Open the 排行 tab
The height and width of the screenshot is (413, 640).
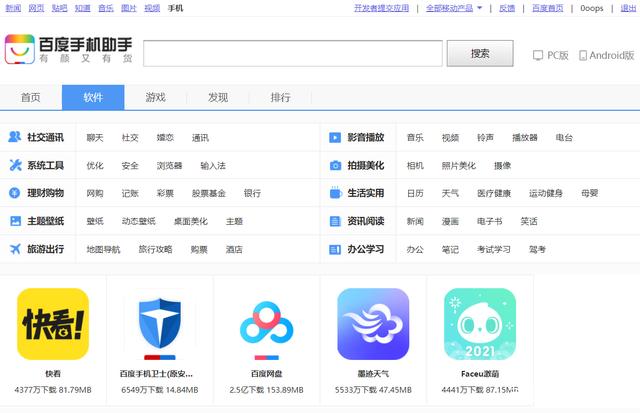click(x=280, y=97)
